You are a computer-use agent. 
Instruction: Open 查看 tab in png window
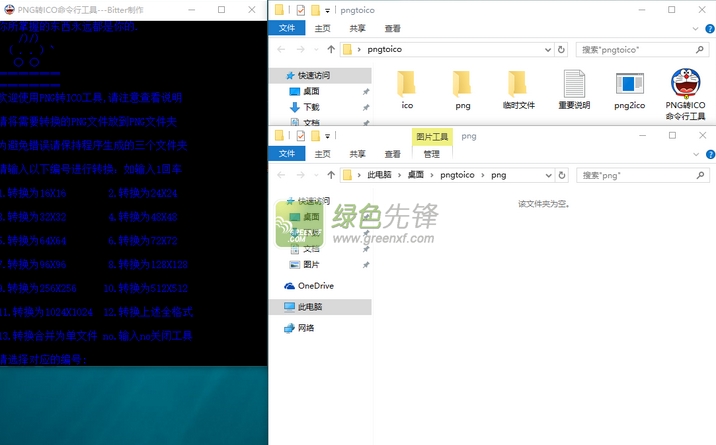pyautogui.click(x=392, y=154)
